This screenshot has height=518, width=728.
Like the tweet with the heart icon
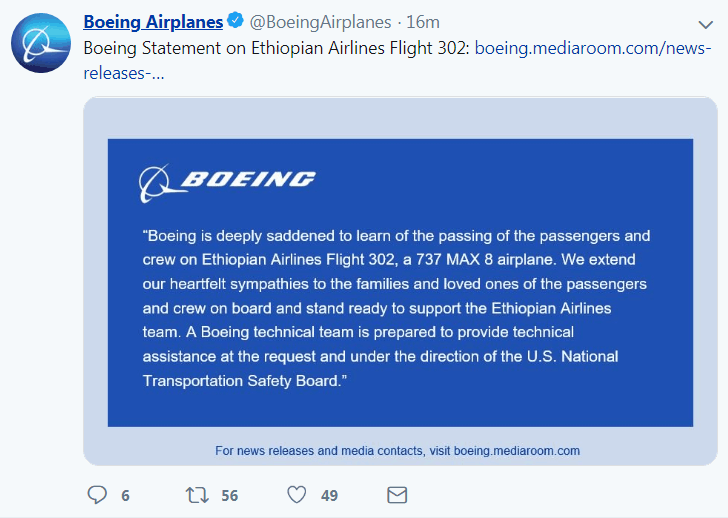[x=296, y=495]
